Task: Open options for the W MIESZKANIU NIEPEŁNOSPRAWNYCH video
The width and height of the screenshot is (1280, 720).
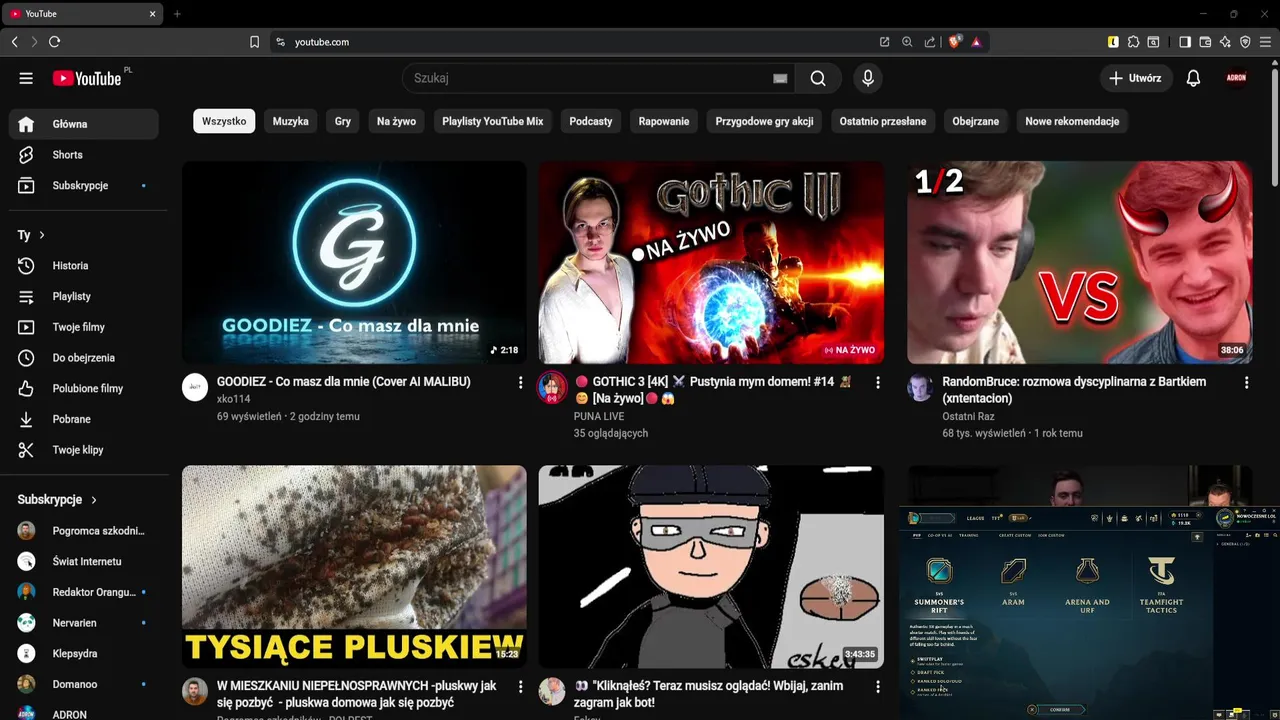Action: 520,687
